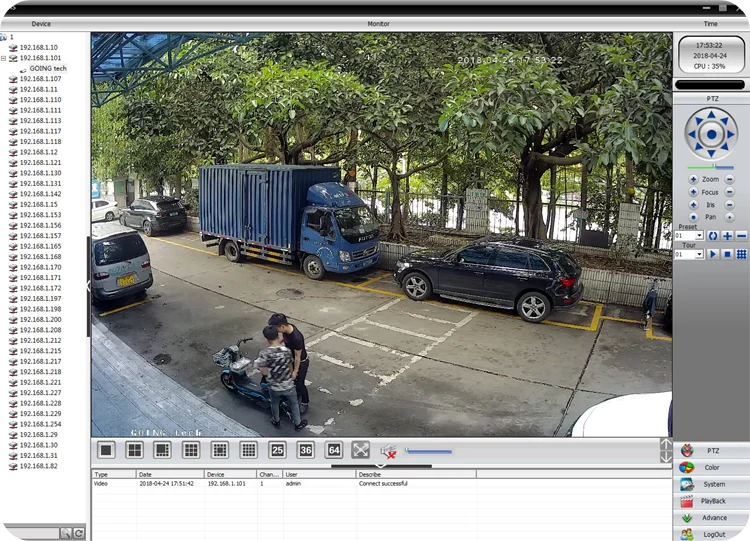The image size is (750, 541).
Task: Open the PlayBack menu button
Action: click(711, 501)
